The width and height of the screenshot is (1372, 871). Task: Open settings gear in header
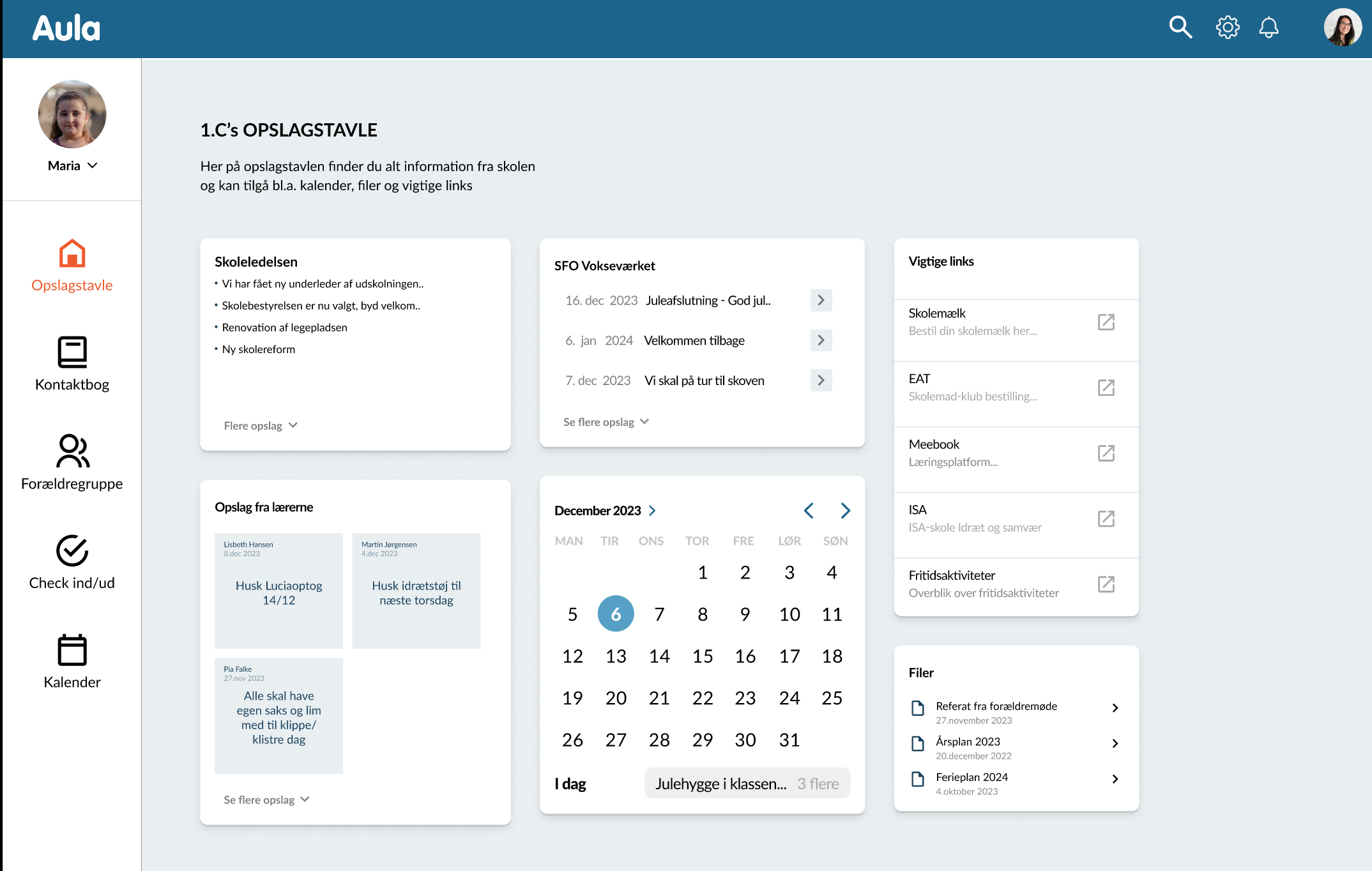coord(1227,28)
